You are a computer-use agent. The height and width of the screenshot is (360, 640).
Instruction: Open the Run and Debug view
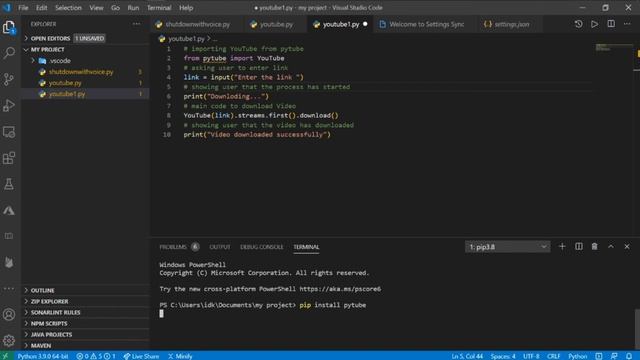coord(9,105)
